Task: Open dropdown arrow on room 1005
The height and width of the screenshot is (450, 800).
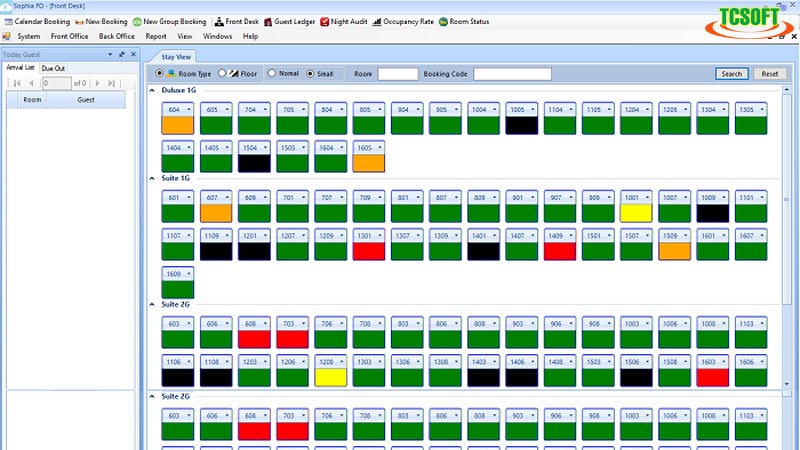Action: 533,110
